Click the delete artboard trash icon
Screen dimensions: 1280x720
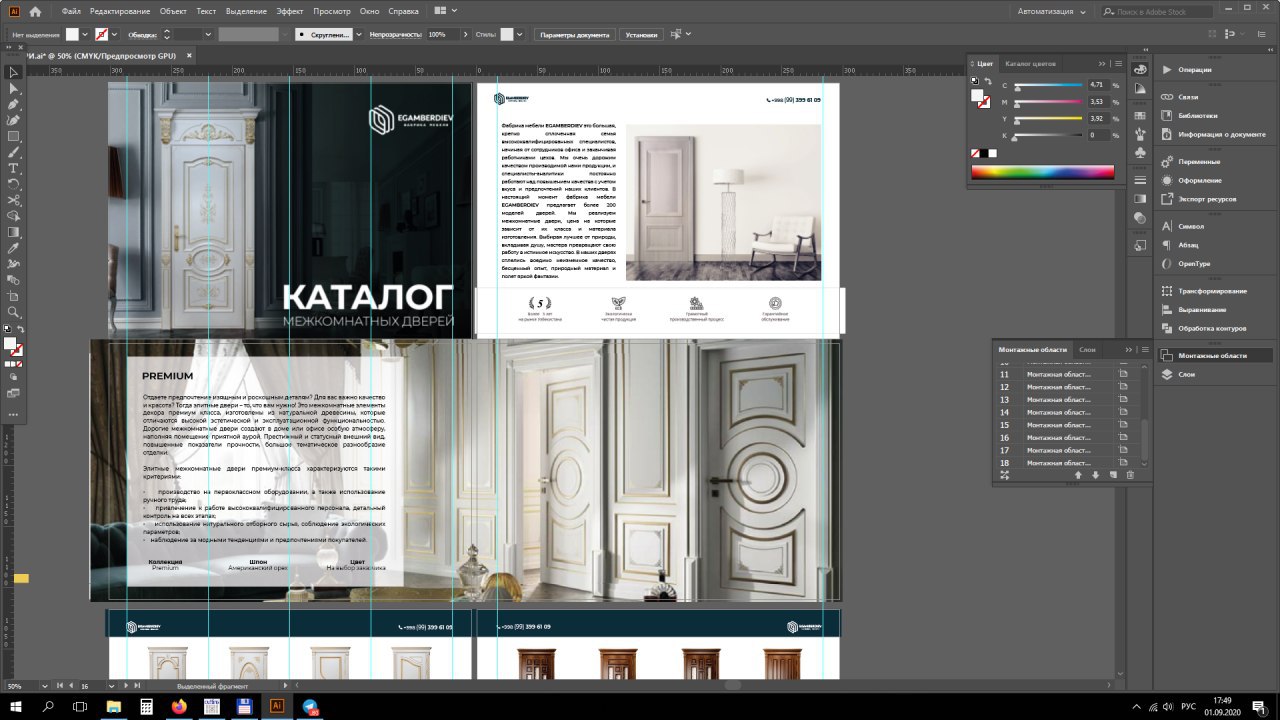point(1130,475)
